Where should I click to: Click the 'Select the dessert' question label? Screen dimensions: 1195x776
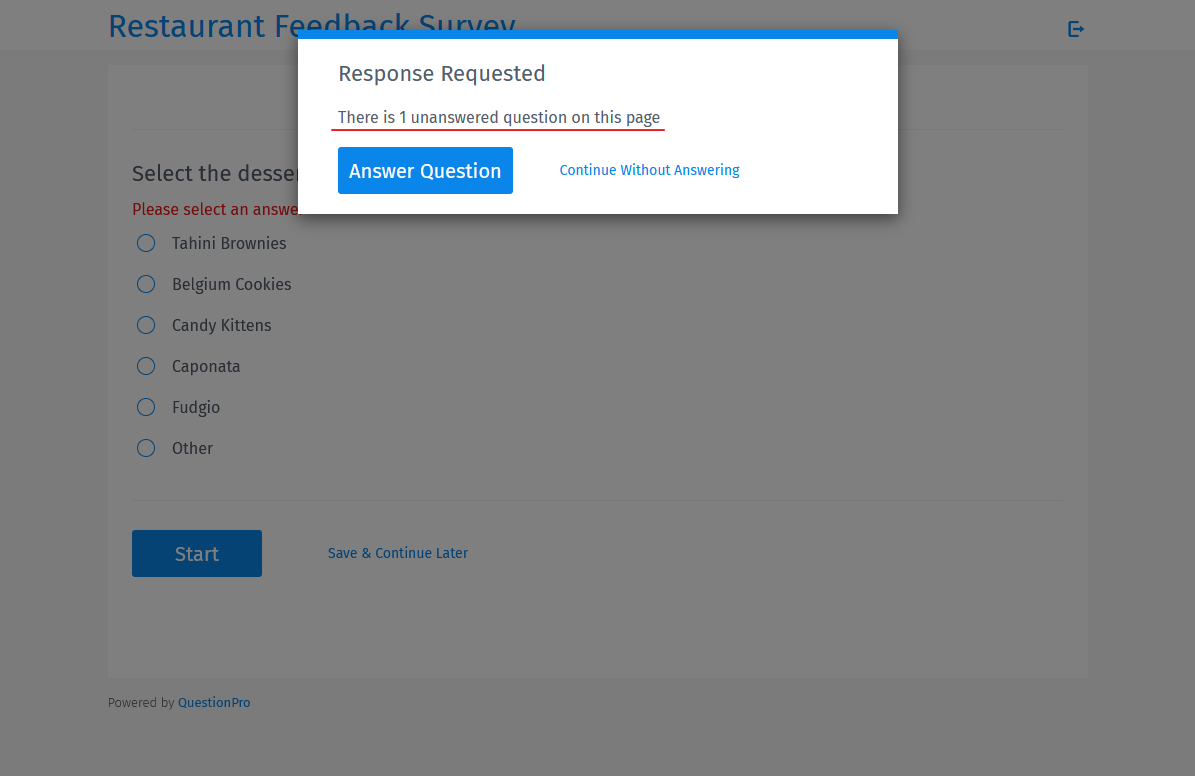point(216,173)
